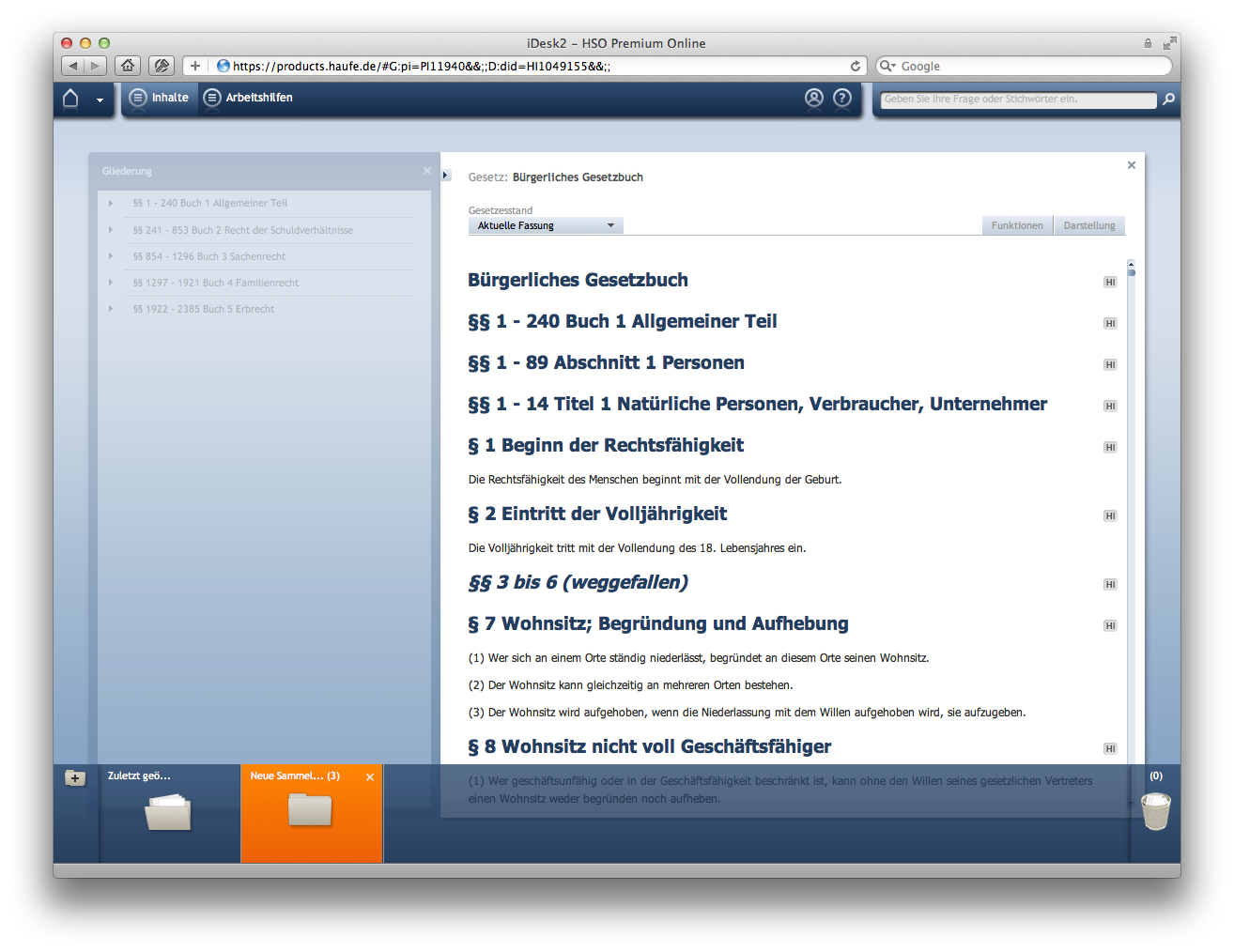Click the document scrollbar thumb

pyautogui.click(x=1132, y=272)
